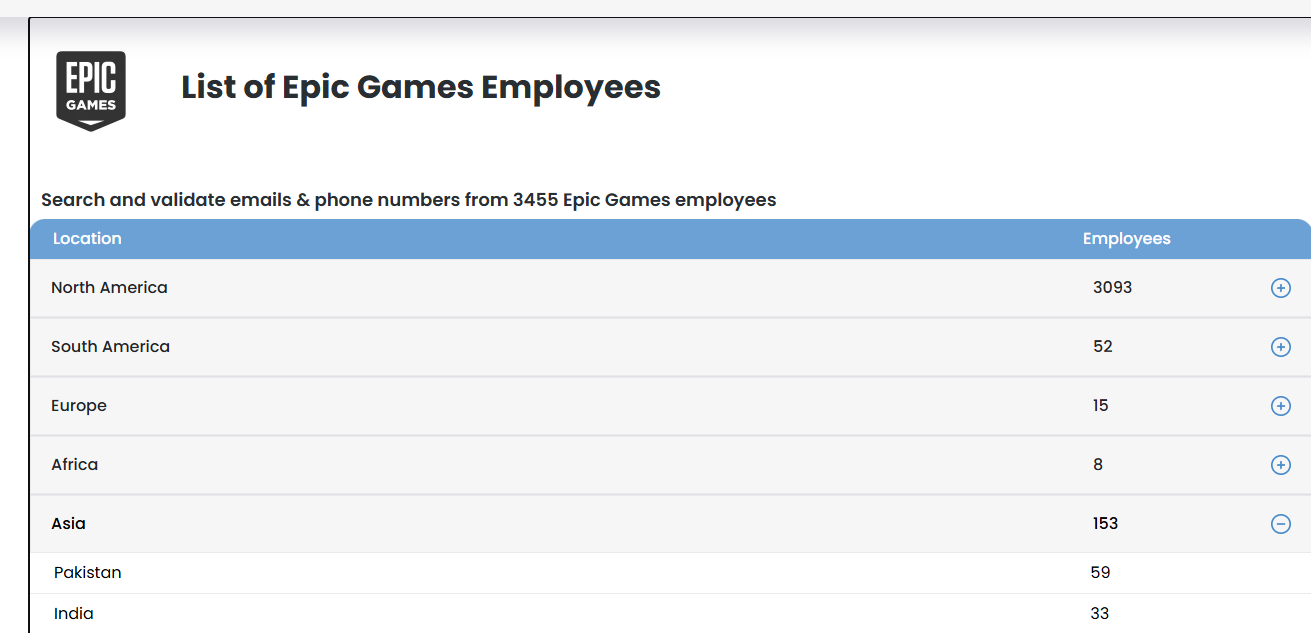1311x633 pixels.
Task: Select the Asia location text
Action: [68, 523]
